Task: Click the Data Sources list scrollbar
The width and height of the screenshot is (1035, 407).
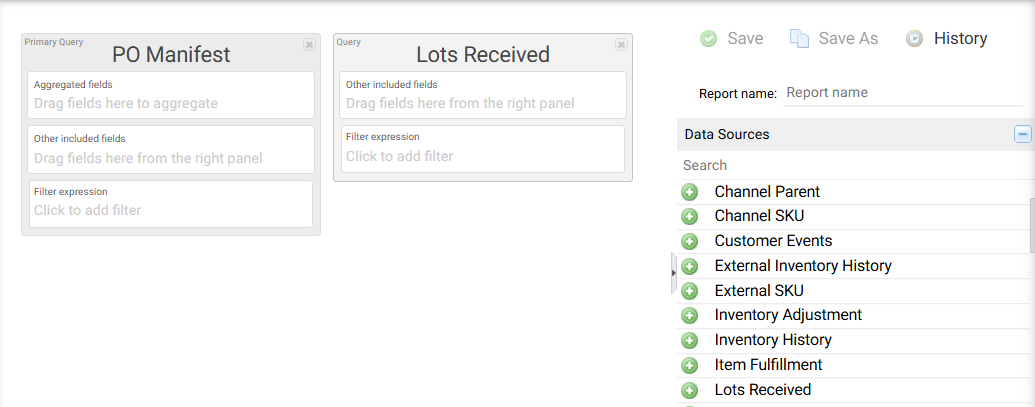Action: click(1031, 225)
